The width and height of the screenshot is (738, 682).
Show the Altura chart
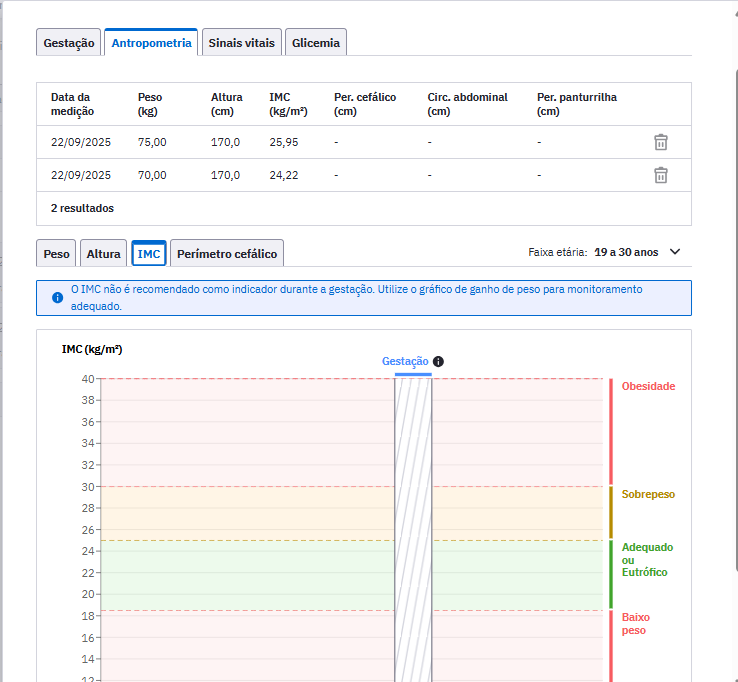coord(103,254)
